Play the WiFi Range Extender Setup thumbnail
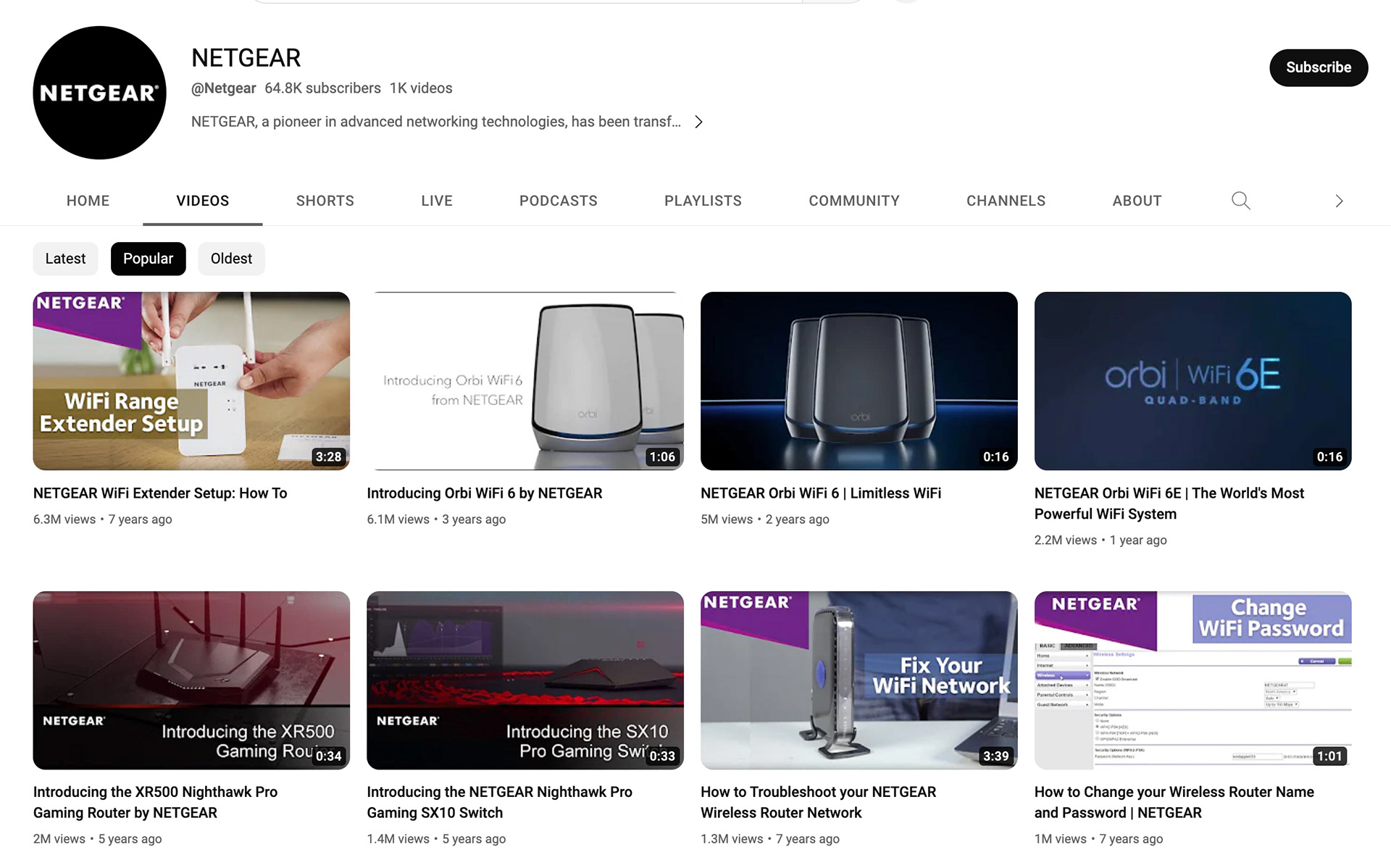 [191, 381]
